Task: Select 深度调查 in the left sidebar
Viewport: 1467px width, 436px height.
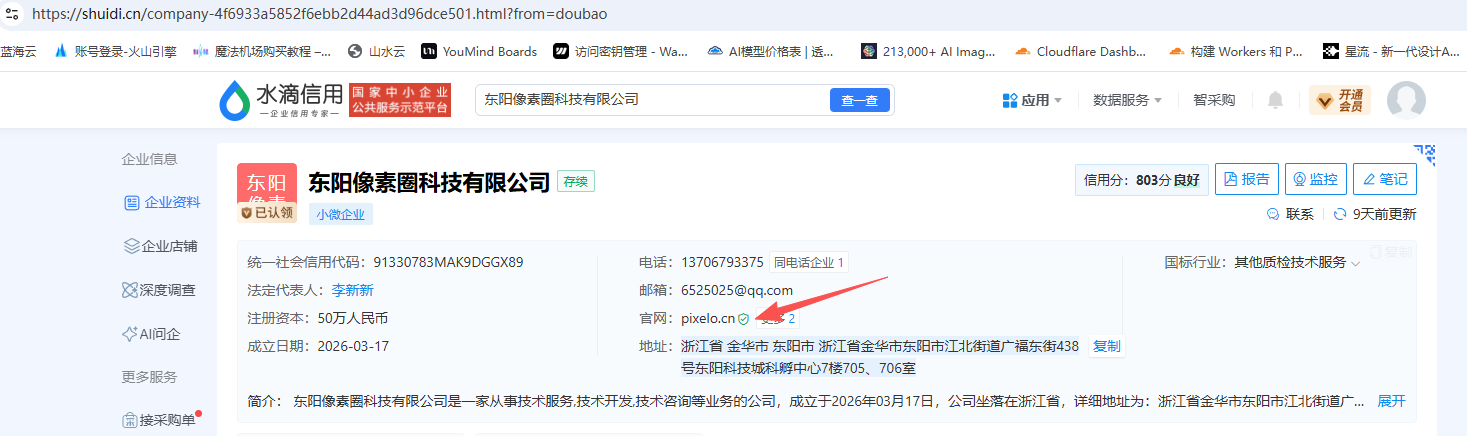Action: click(x=158, y=290)
